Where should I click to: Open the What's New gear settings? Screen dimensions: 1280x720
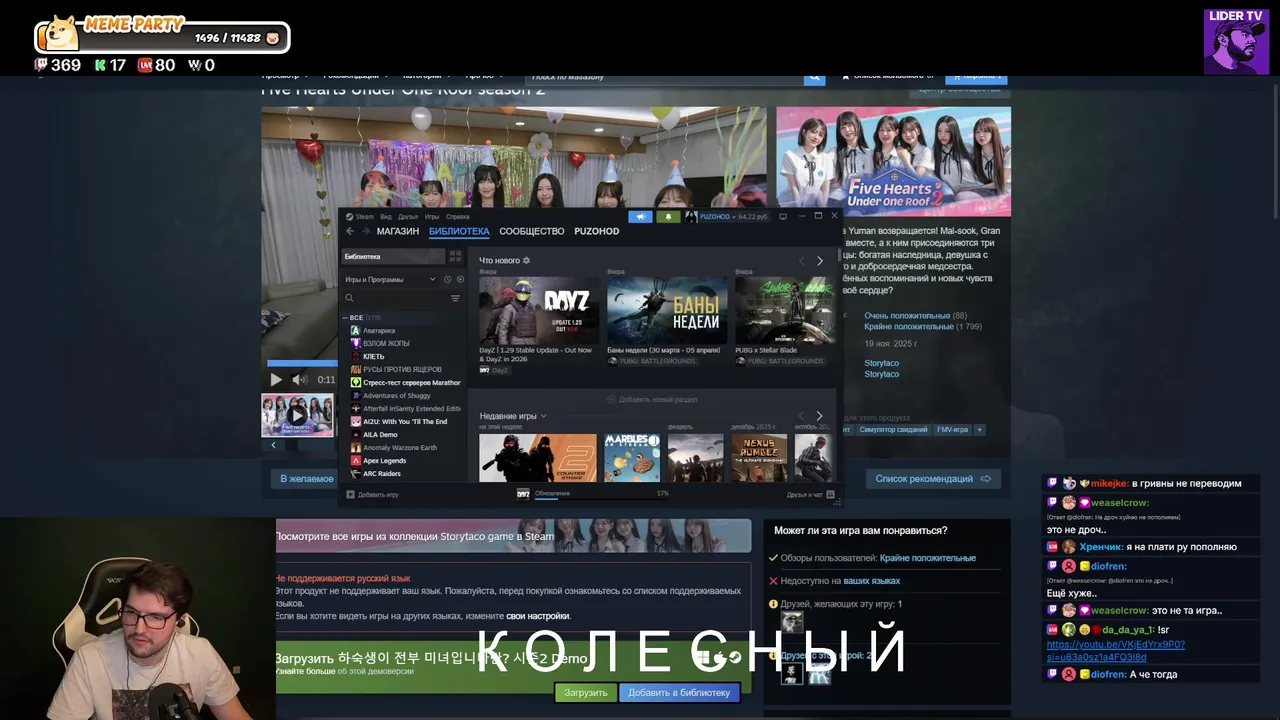[527, 260]
